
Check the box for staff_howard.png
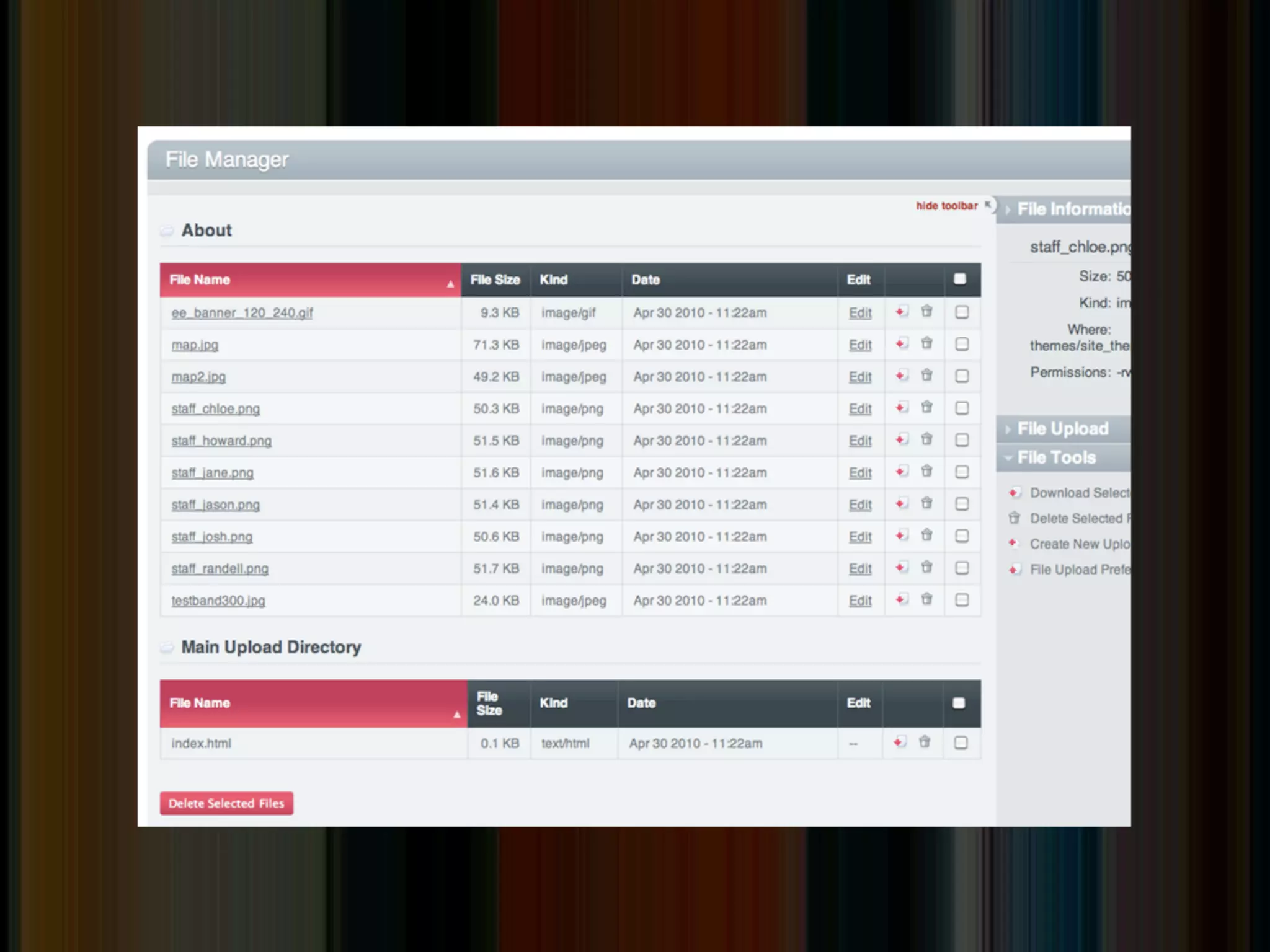coord(962,440)
